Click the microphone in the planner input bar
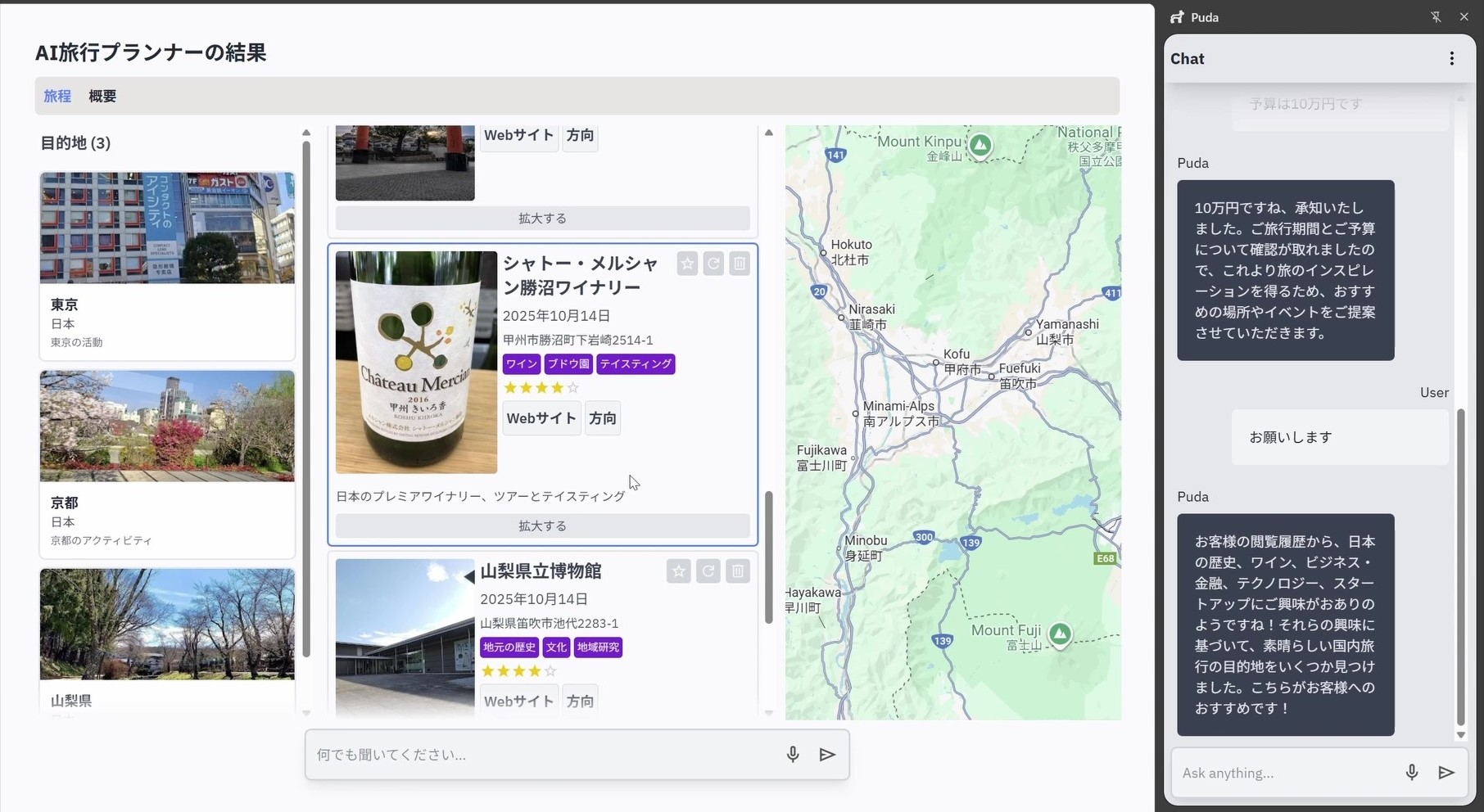Viewport: 1484px width, 812px height. pyautogui.click(x=792, y=755)
